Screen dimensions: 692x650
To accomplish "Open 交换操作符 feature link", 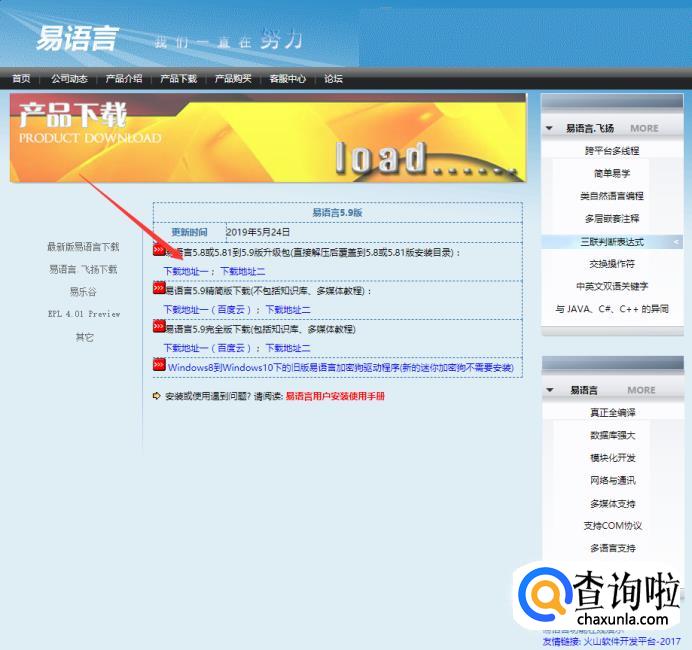I will click(x=612, y=264).
